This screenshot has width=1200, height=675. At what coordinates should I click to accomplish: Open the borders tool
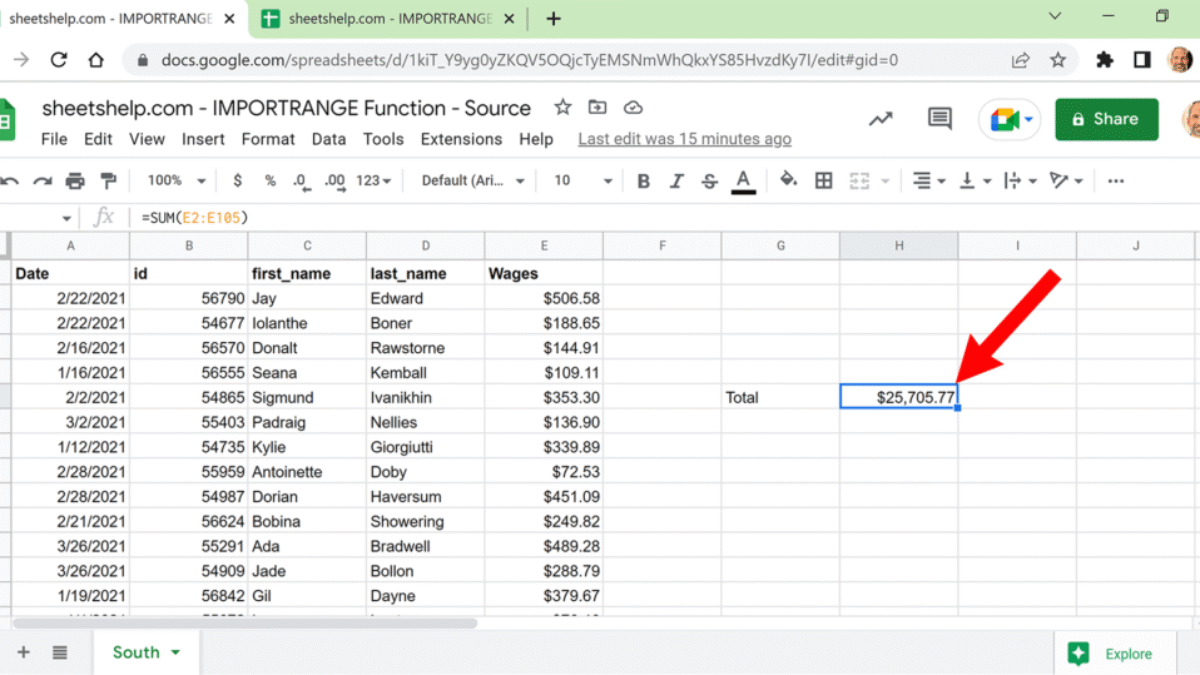point(824,181)
